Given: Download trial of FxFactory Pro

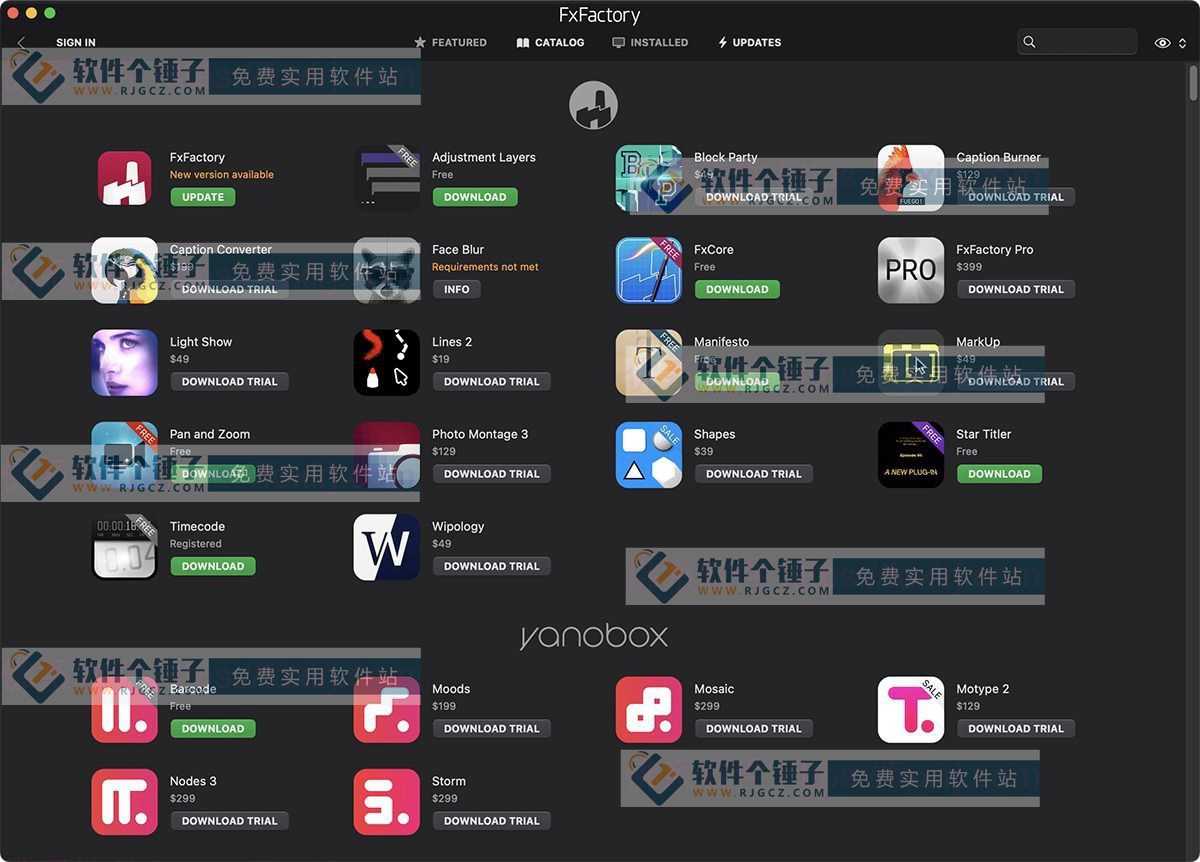Looking at the screenshot, I should 1016,289.
